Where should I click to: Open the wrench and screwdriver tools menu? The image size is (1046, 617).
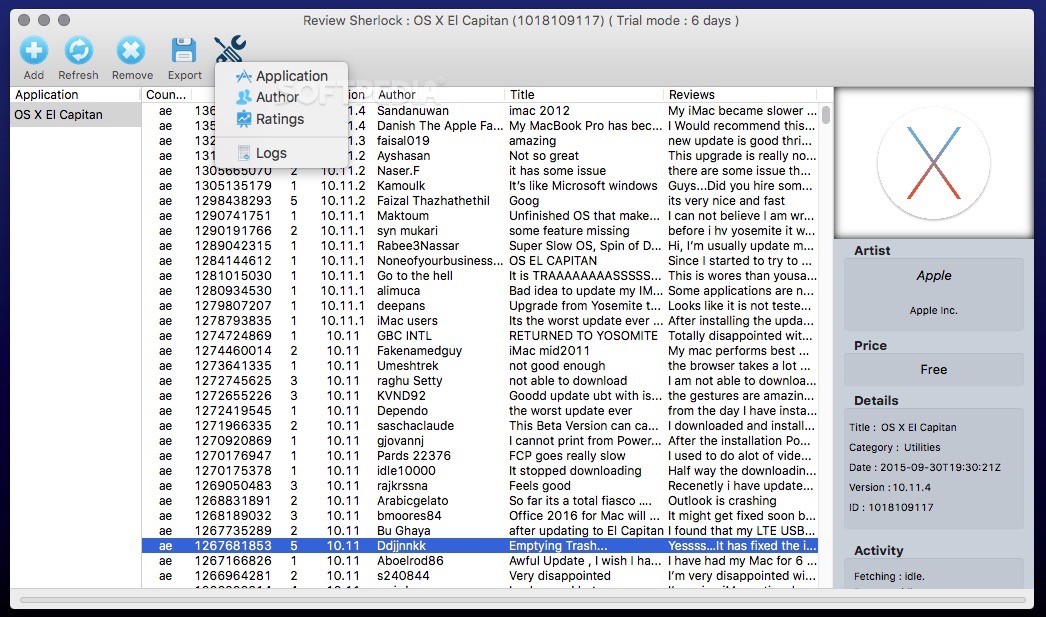click(230, 50)
